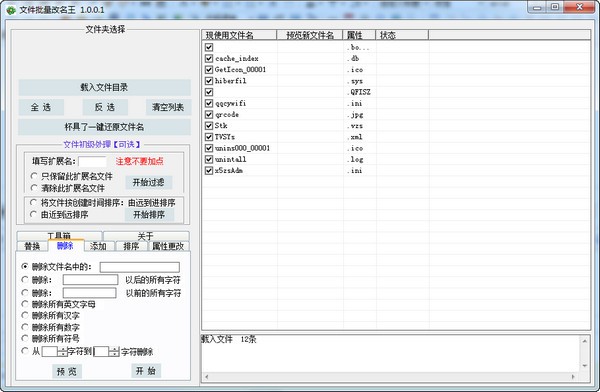
Task: Click 开始 button at bottom
Action: pyautogui.click(x=146, y=371)
